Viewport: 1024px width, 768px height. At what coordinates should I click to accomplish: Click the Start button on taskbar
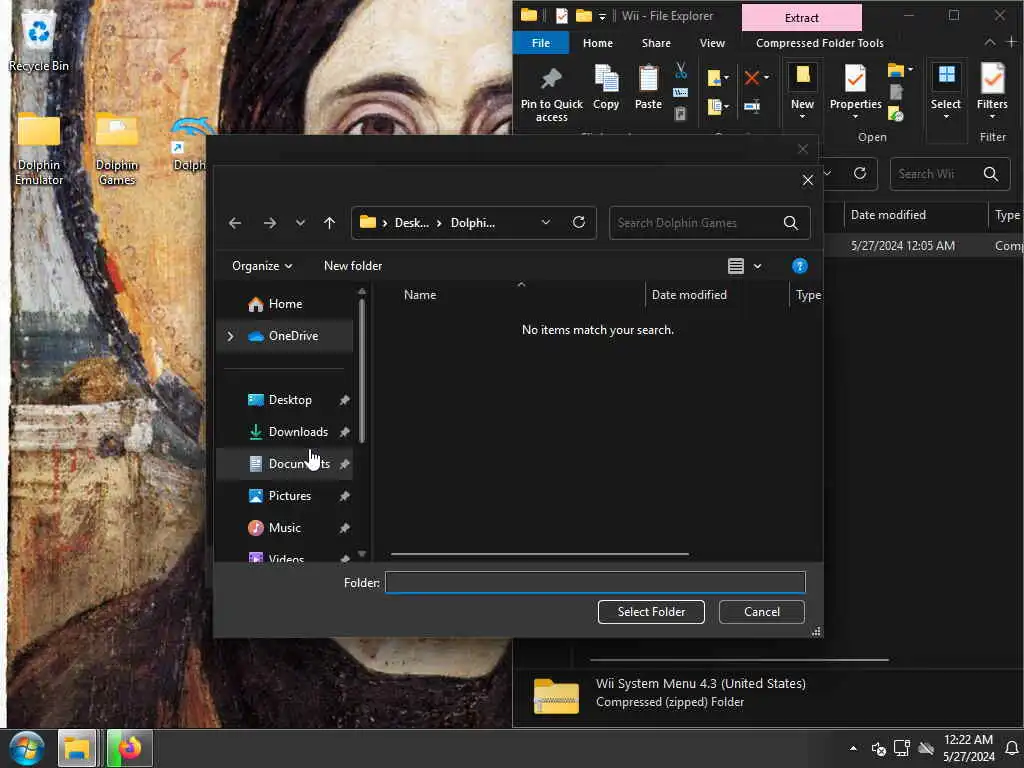tap(27, 748)
